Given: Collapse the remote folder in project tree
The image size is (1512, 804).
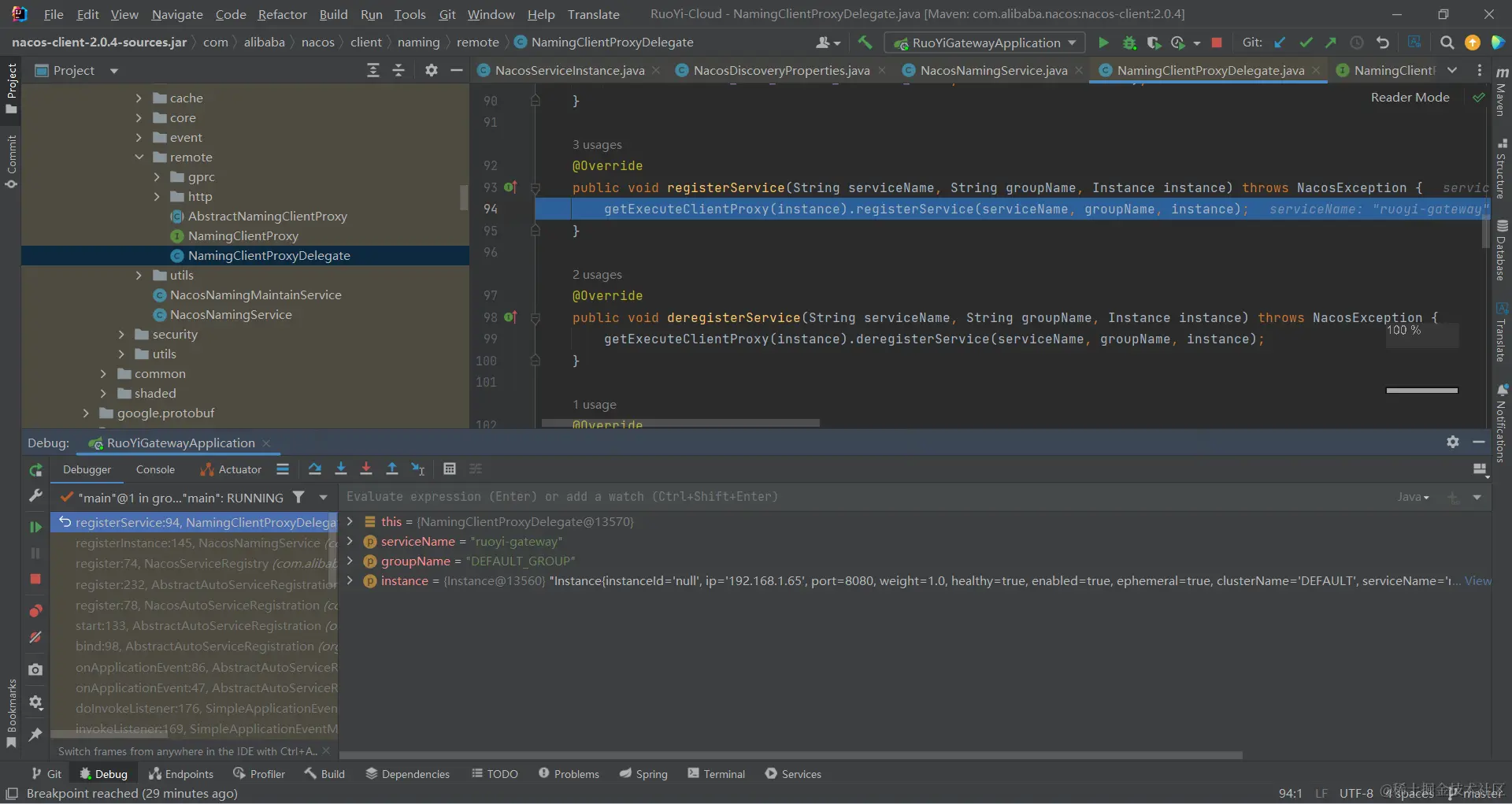Looking at the screenshot, I should [x=139, y=157].
